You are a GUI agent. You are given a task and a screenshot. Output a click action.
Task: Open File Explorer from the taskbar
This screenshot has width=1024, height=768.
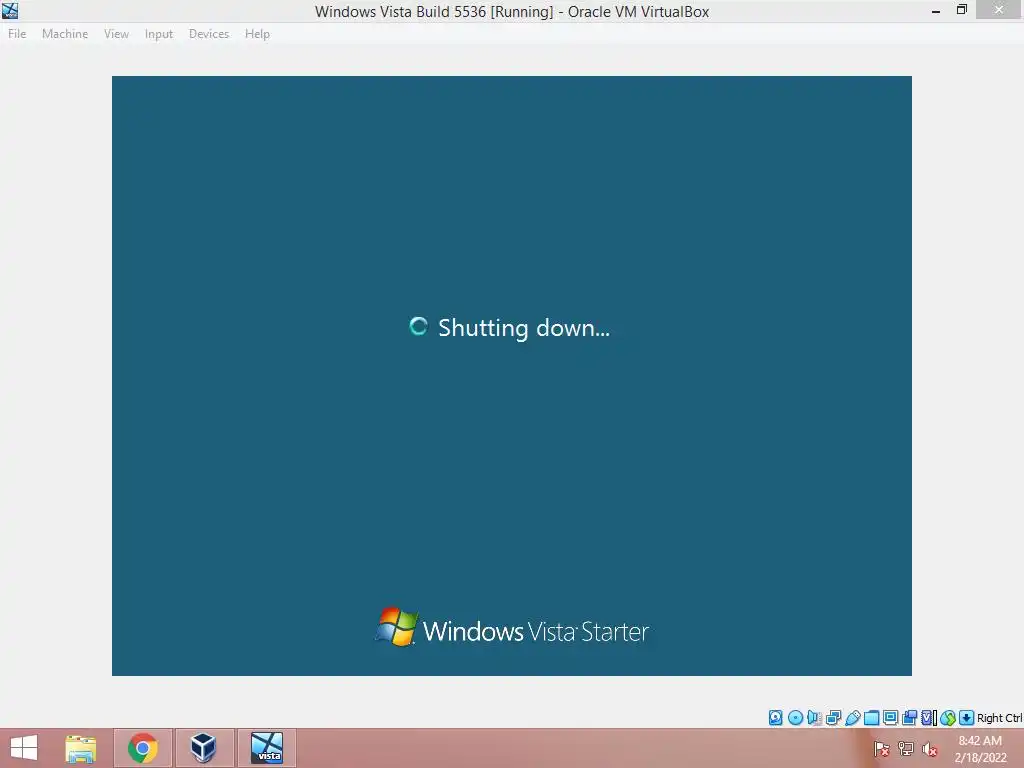coord(81,748)
